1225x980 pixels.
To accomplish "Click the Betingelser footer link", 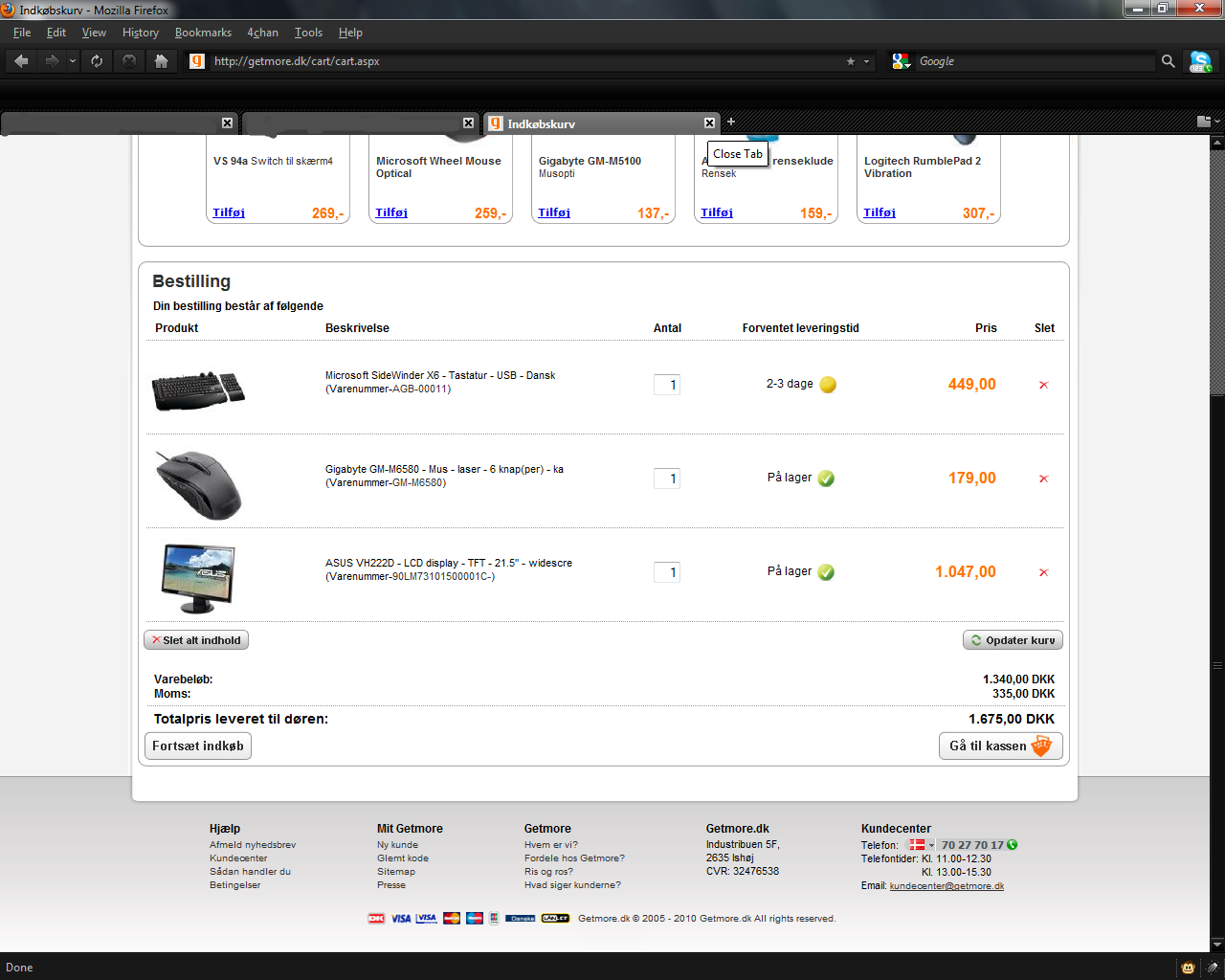I will click(235, 885).
